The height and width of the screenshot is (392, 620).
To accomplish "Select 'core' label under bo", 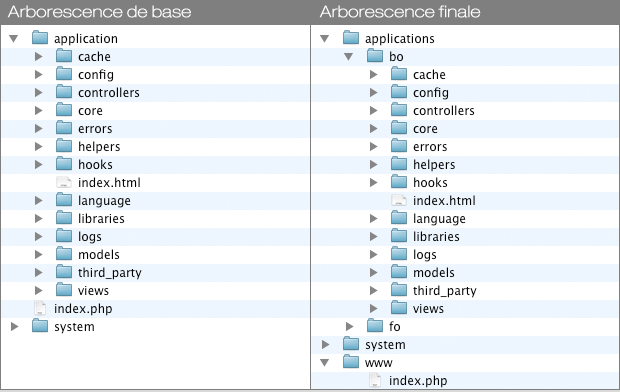I will point(425,129).
